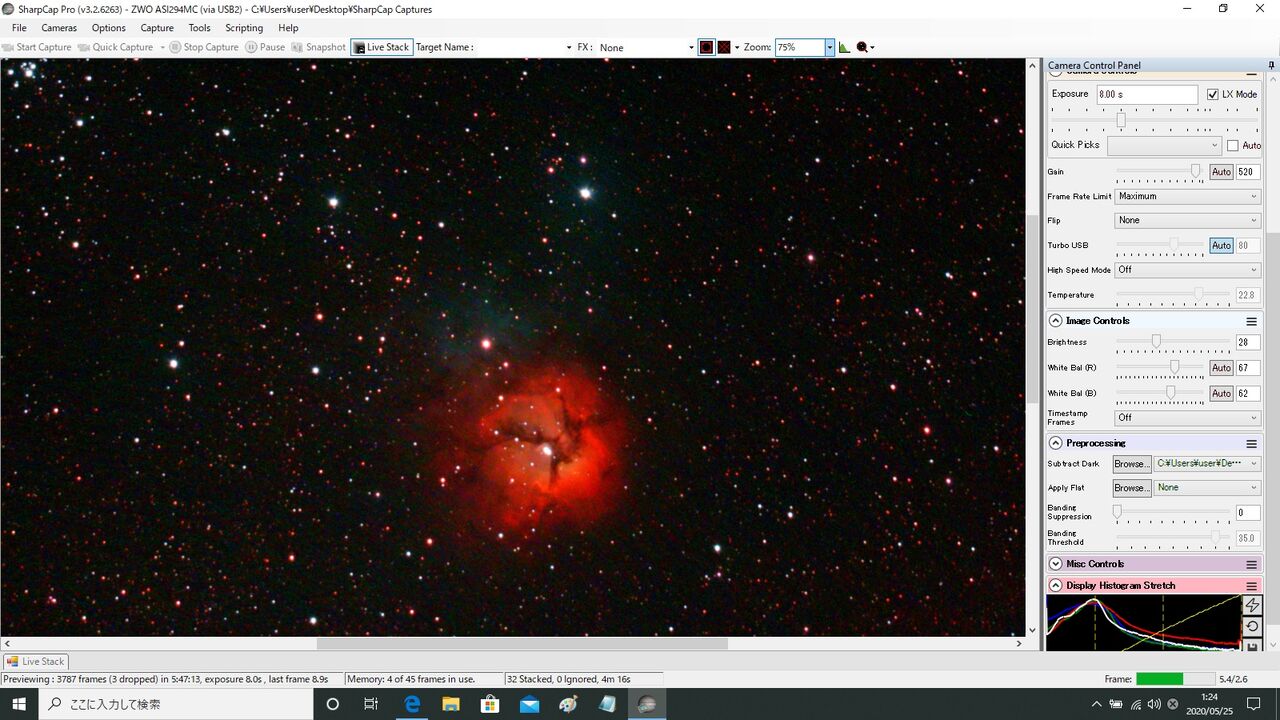Open Mail app from taskbar

tap(529, 704)
